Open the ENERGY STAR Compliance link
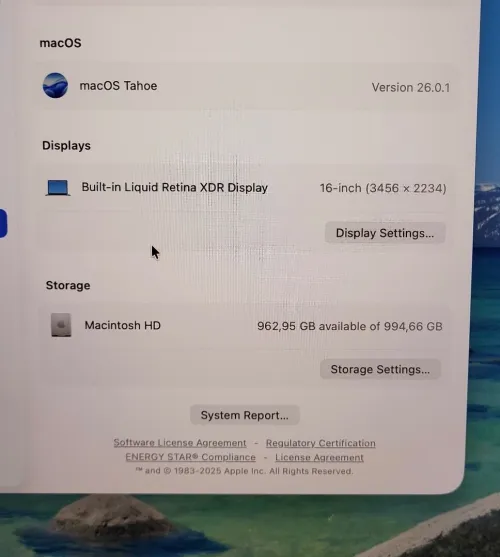 pyautogui.click(x=191, y=457)
